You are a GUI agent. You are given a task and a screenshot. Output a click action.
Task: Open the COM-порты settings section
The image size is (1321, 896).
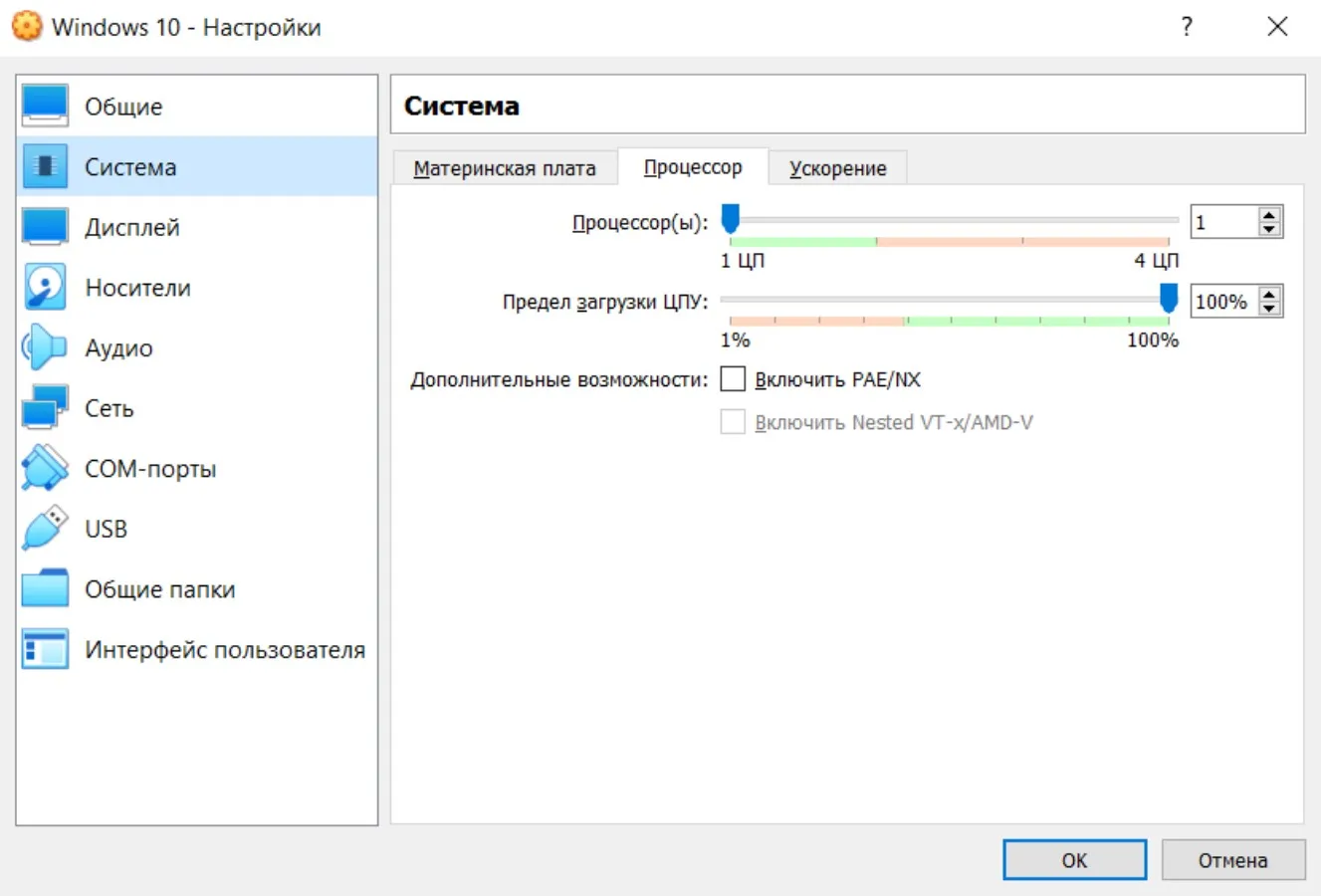pos(197,468)
